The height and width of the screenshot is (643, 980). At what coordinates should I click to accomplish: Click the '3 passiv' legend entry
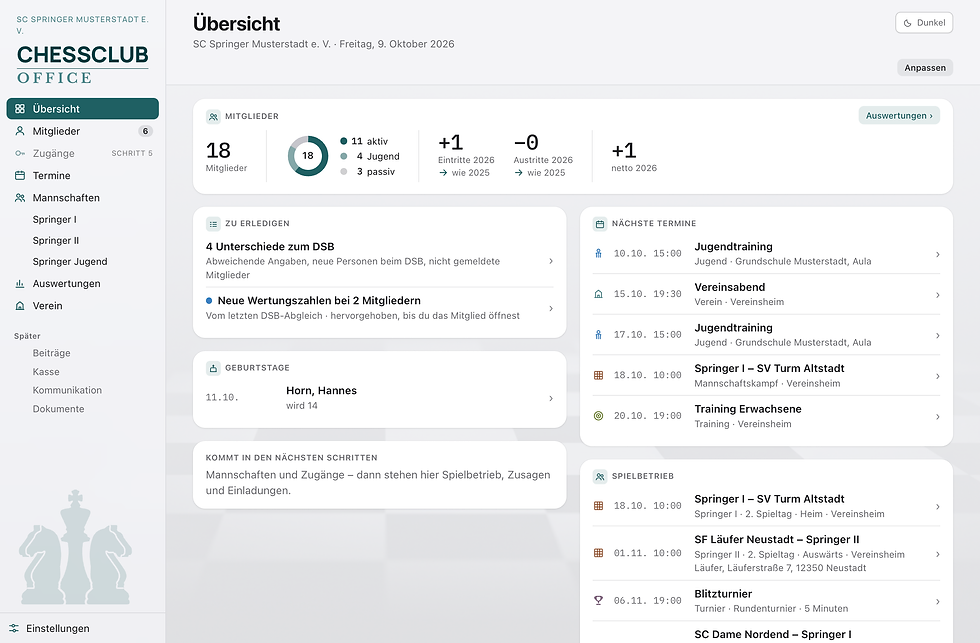tap(368, 171)
